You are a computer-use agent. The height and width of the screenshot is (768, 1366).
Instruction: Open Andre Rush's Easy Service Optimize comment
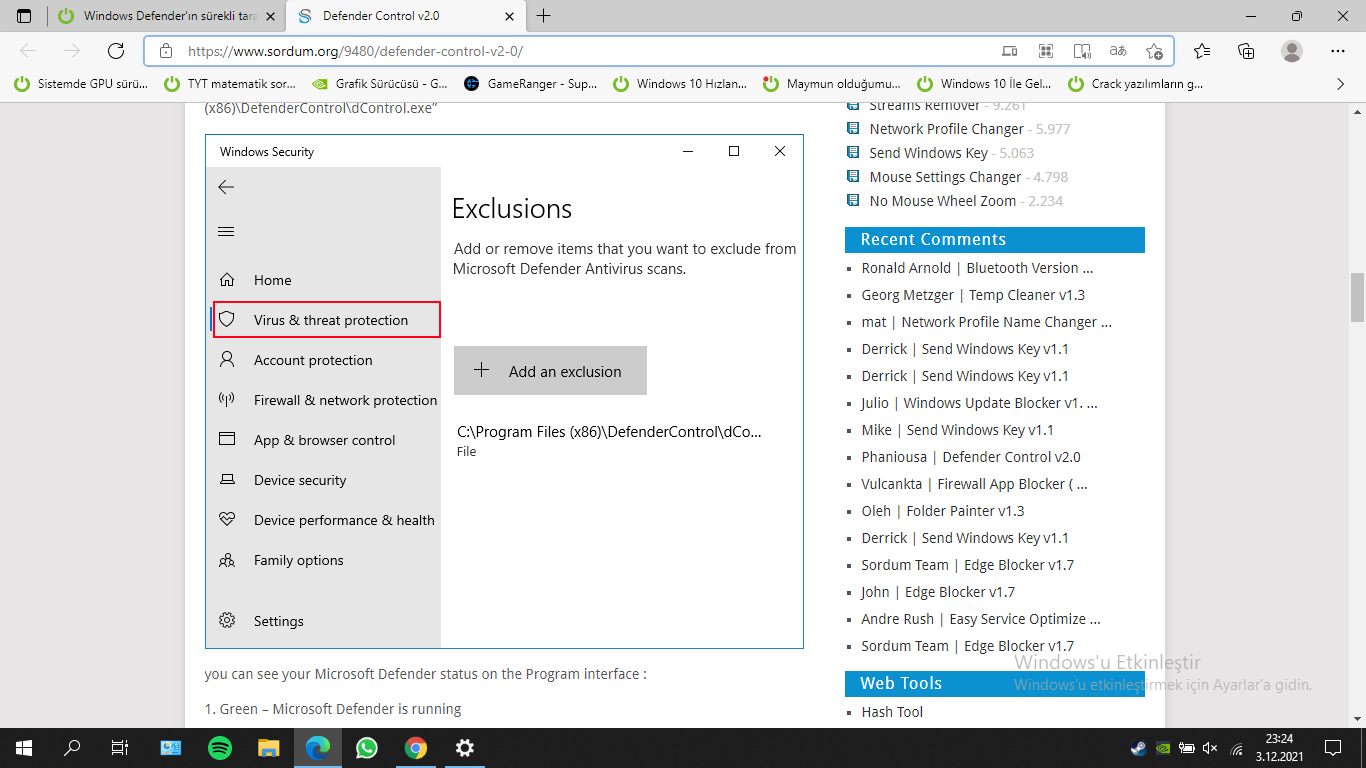(x=981, y=619)
